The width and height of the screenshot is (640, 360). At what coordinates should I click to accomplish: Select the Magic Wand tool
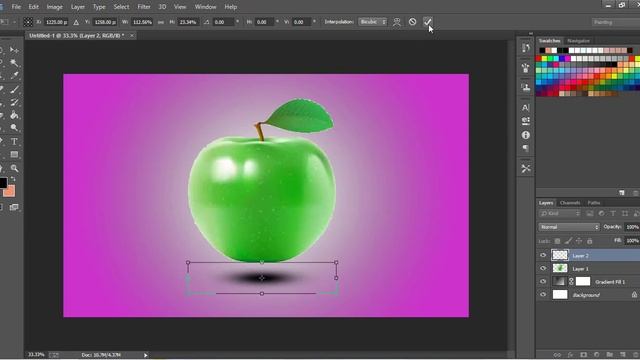point(14,62)
